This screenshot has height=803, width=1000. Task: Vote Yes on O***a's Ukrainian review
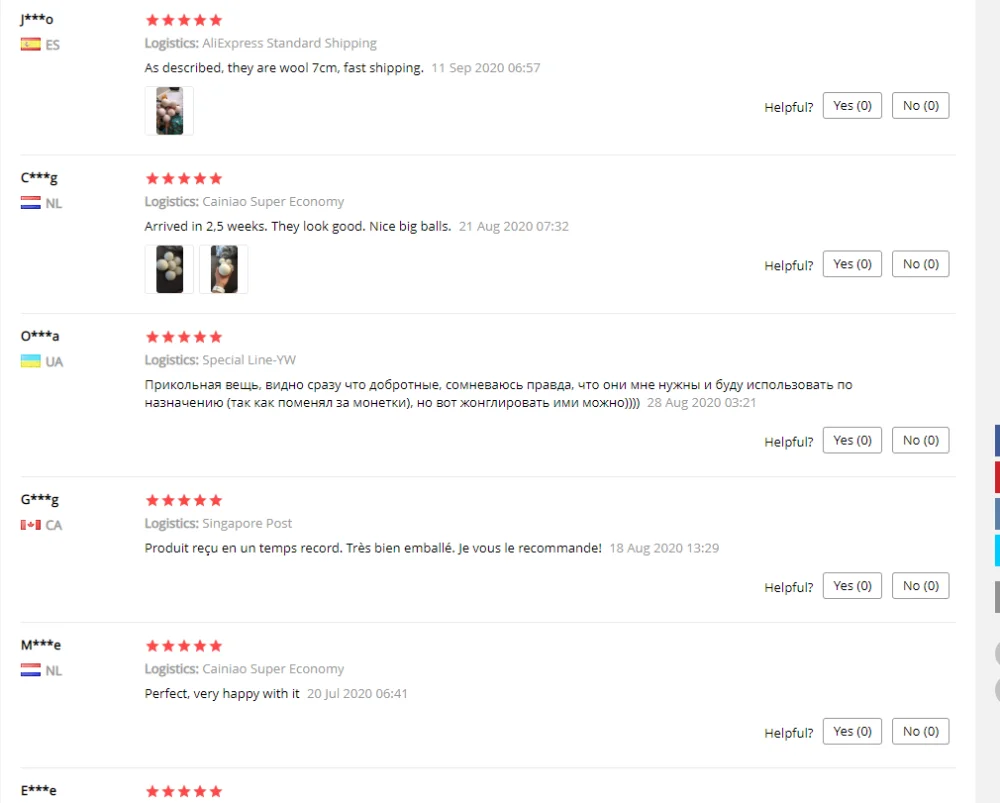click(852, 440)
